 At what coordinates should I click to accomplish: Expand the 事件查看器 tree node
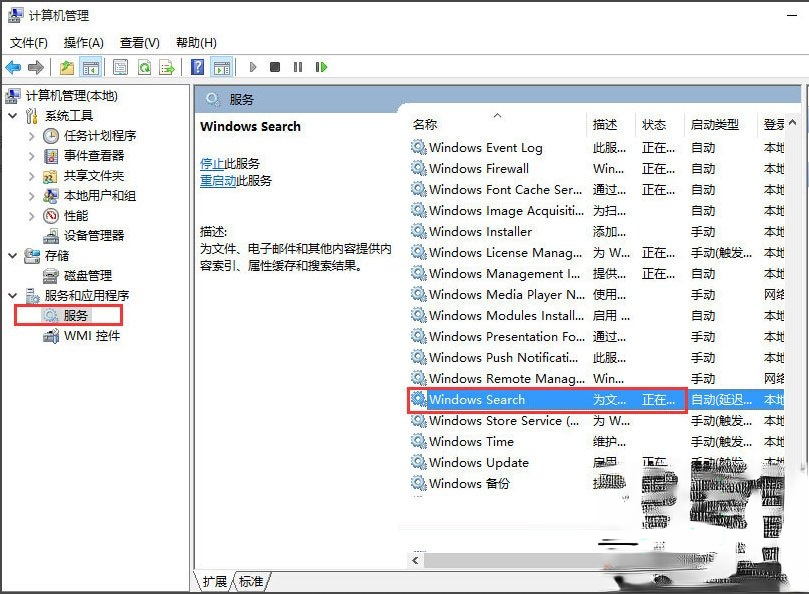coord(33,155)
